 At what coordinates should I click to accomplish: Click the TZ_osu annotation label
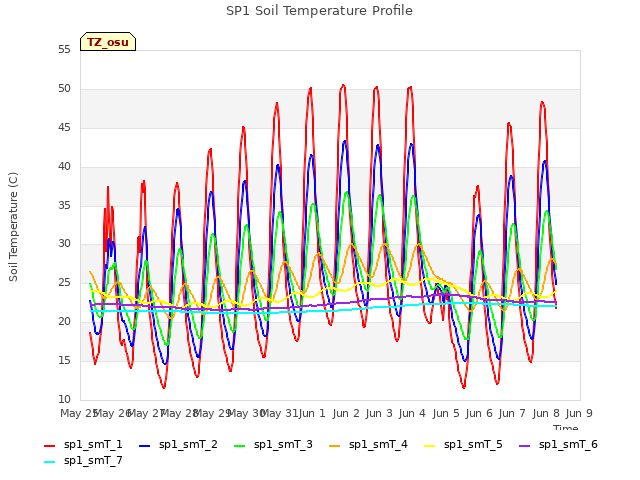click(108, 42)
